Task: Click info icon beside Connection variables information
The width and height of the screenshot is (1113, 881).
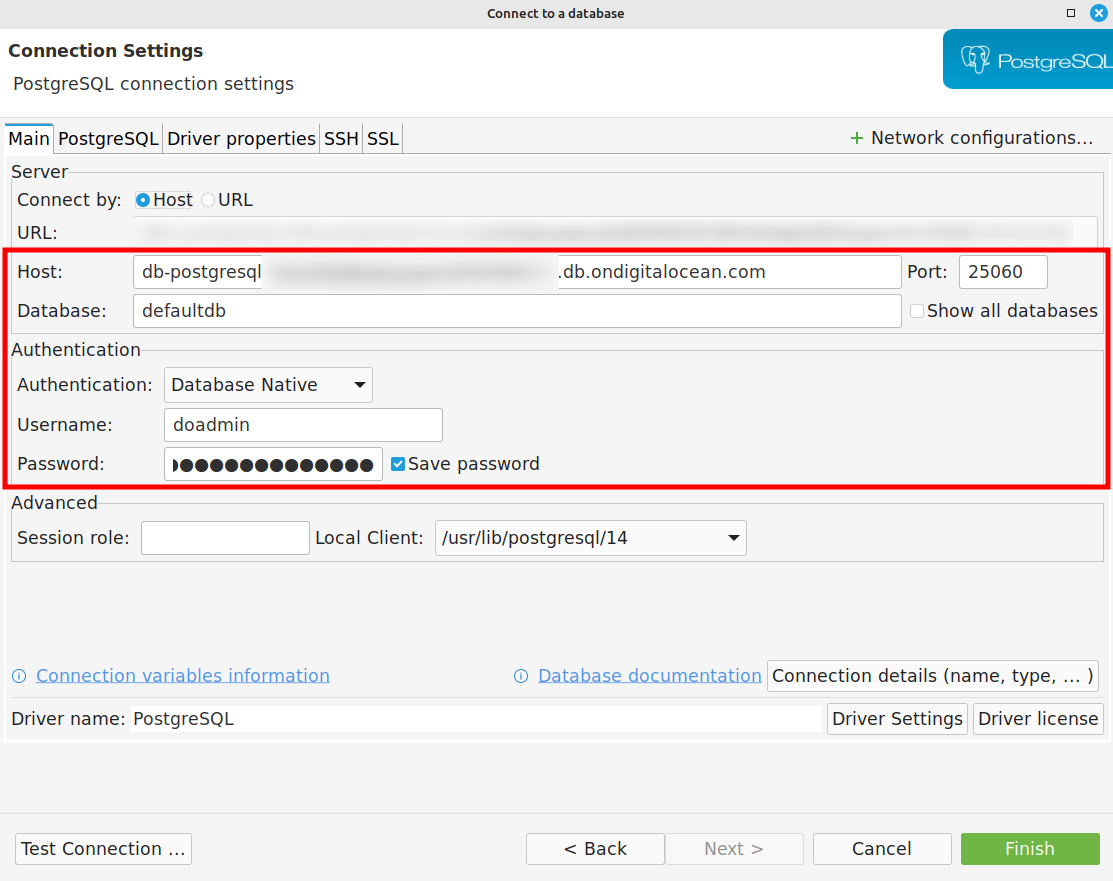Action: [x=19, y=676]
